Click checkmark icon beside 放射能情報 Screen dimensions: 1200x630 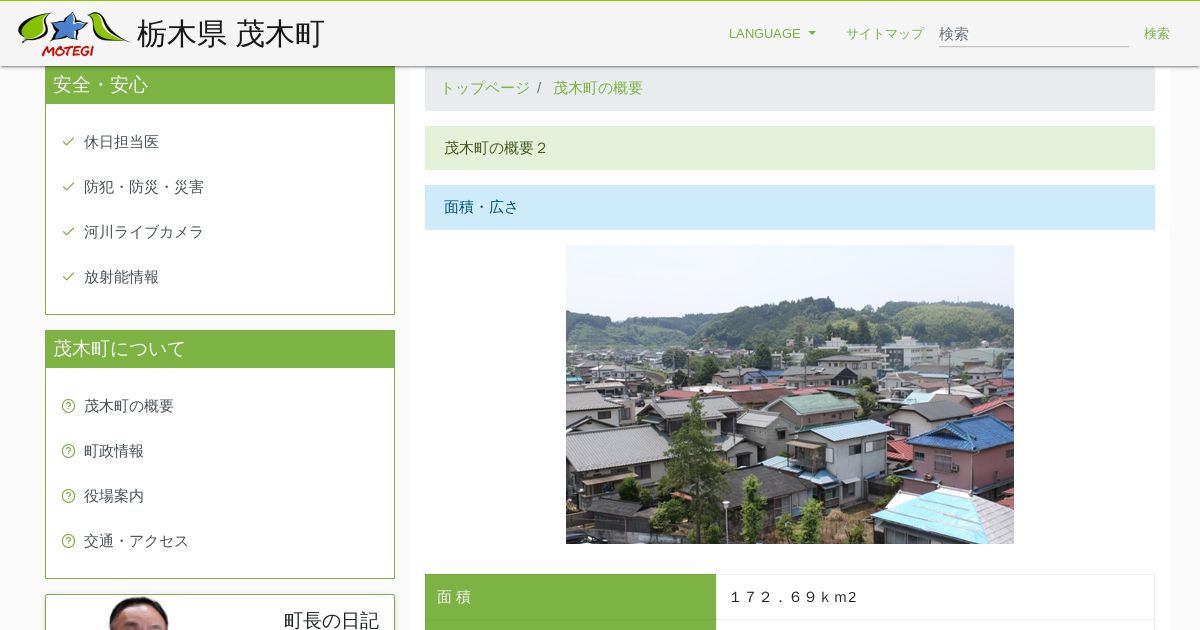pos(68,277)
